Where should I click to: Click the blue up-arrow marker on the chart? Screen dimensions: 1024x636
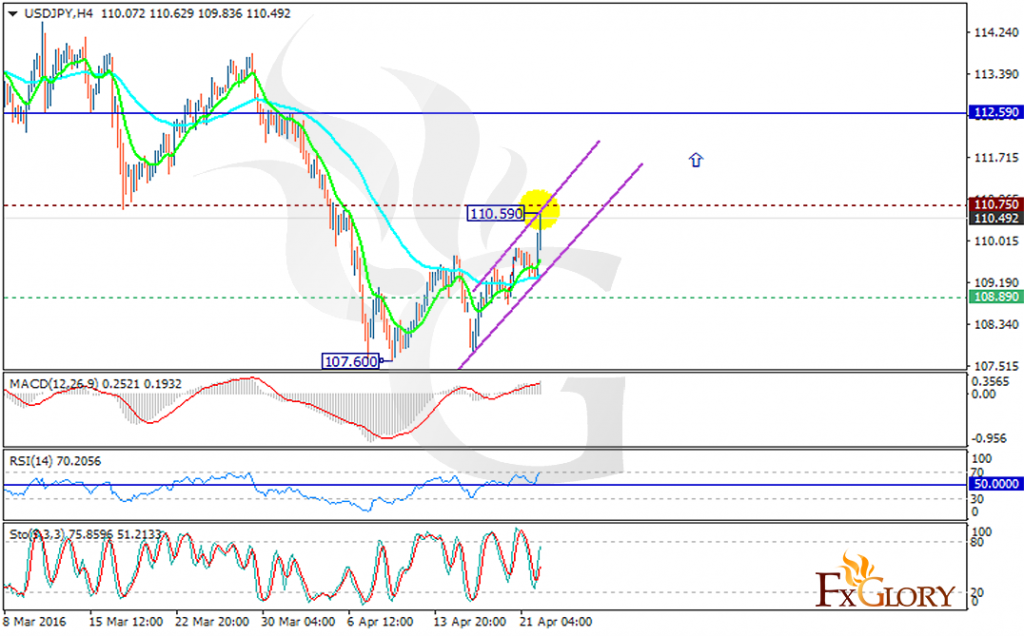click(696, 160)
